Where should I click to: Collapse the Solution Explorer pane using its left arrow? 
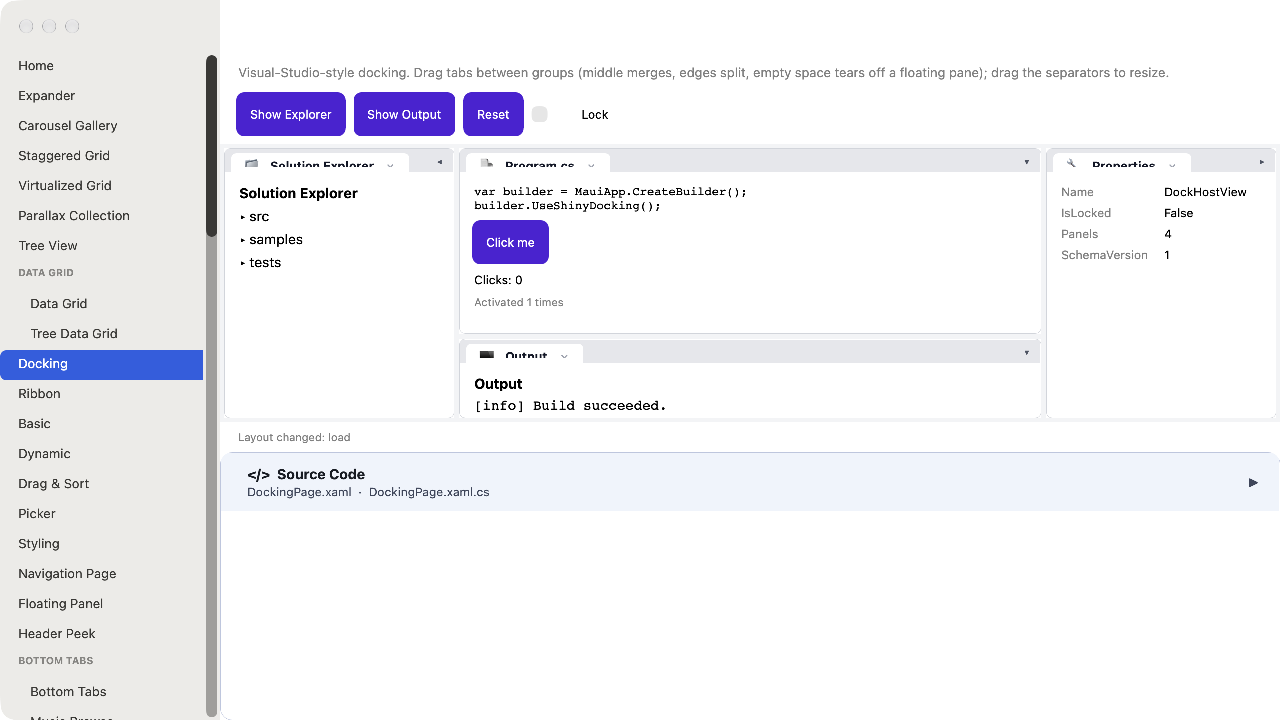pyautogui.click(x=439, y=162)
